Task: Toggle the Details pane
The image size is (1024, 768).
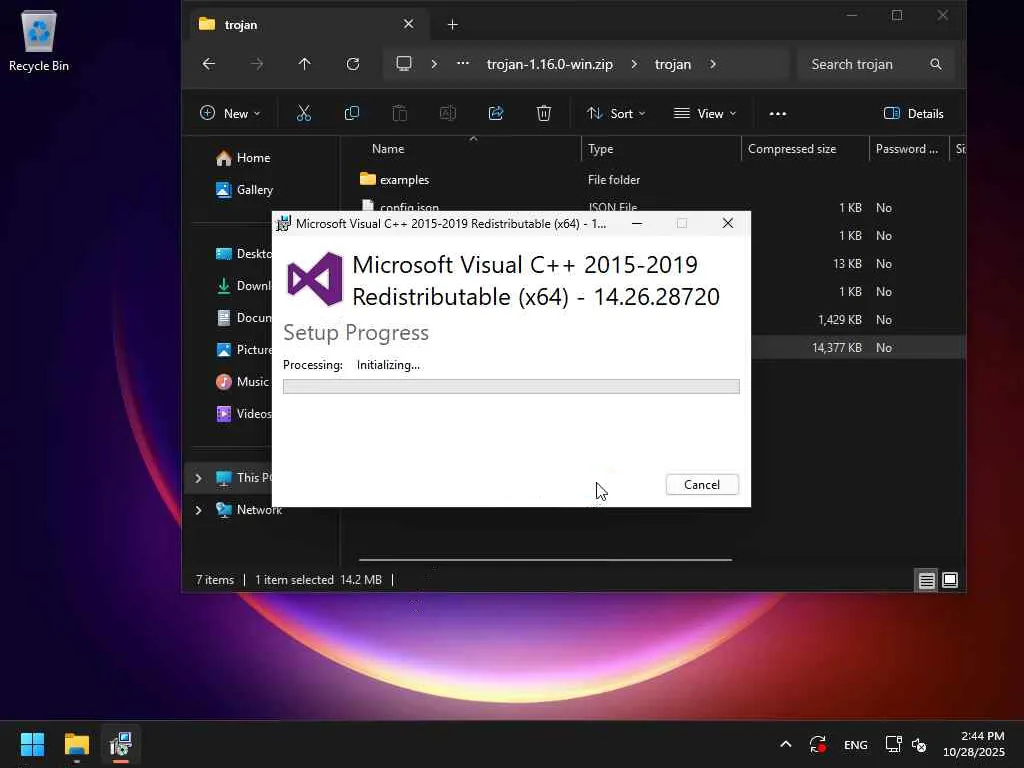Action: click(x=913, y=114)
